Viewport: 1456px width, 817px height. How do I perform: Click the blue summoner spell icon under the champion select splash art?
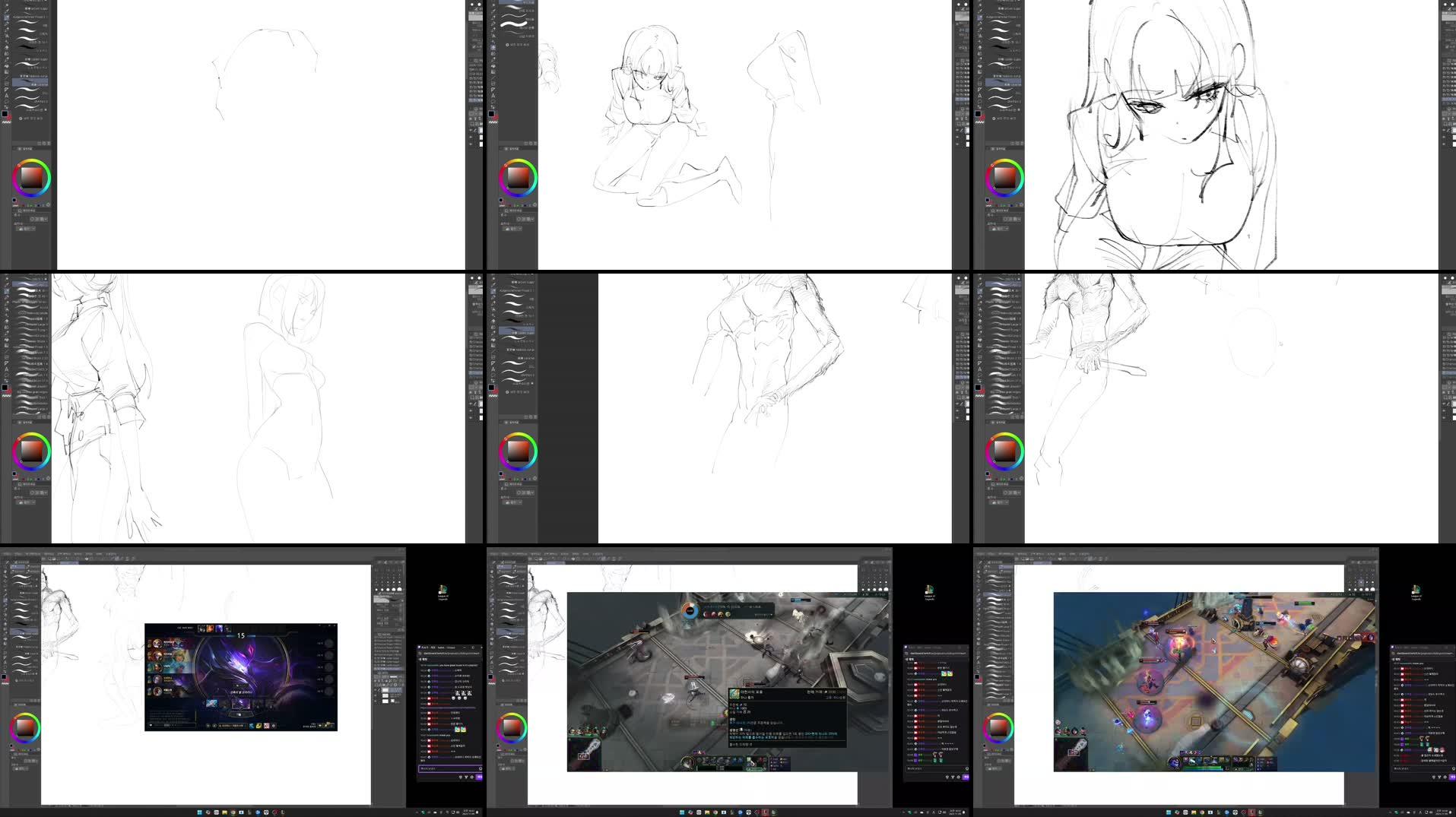[x=252, y=726]
